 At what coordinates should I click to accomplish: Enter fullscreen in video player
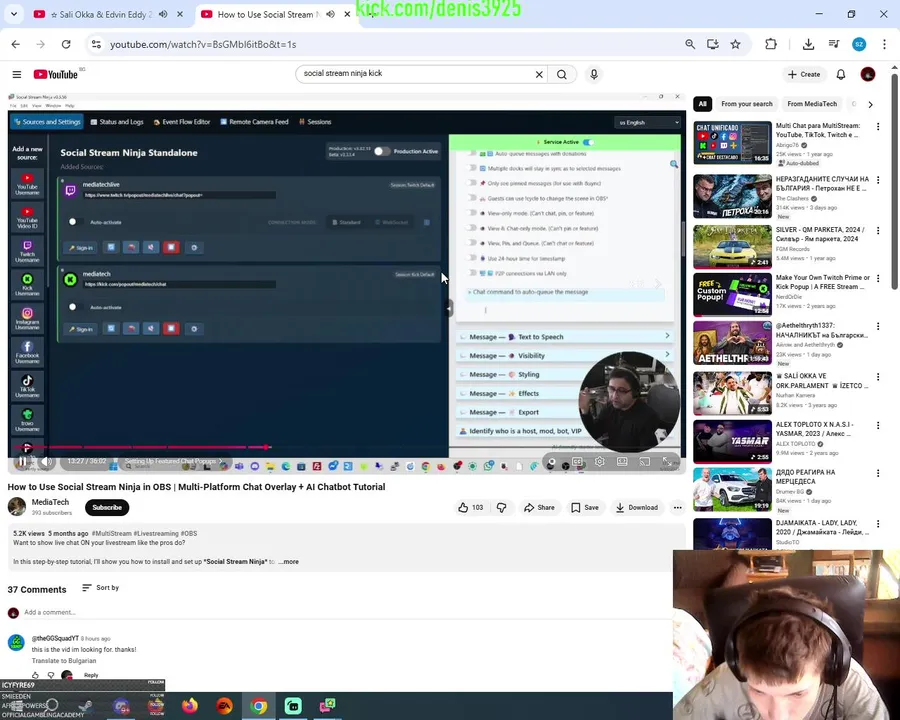(667, 462)
